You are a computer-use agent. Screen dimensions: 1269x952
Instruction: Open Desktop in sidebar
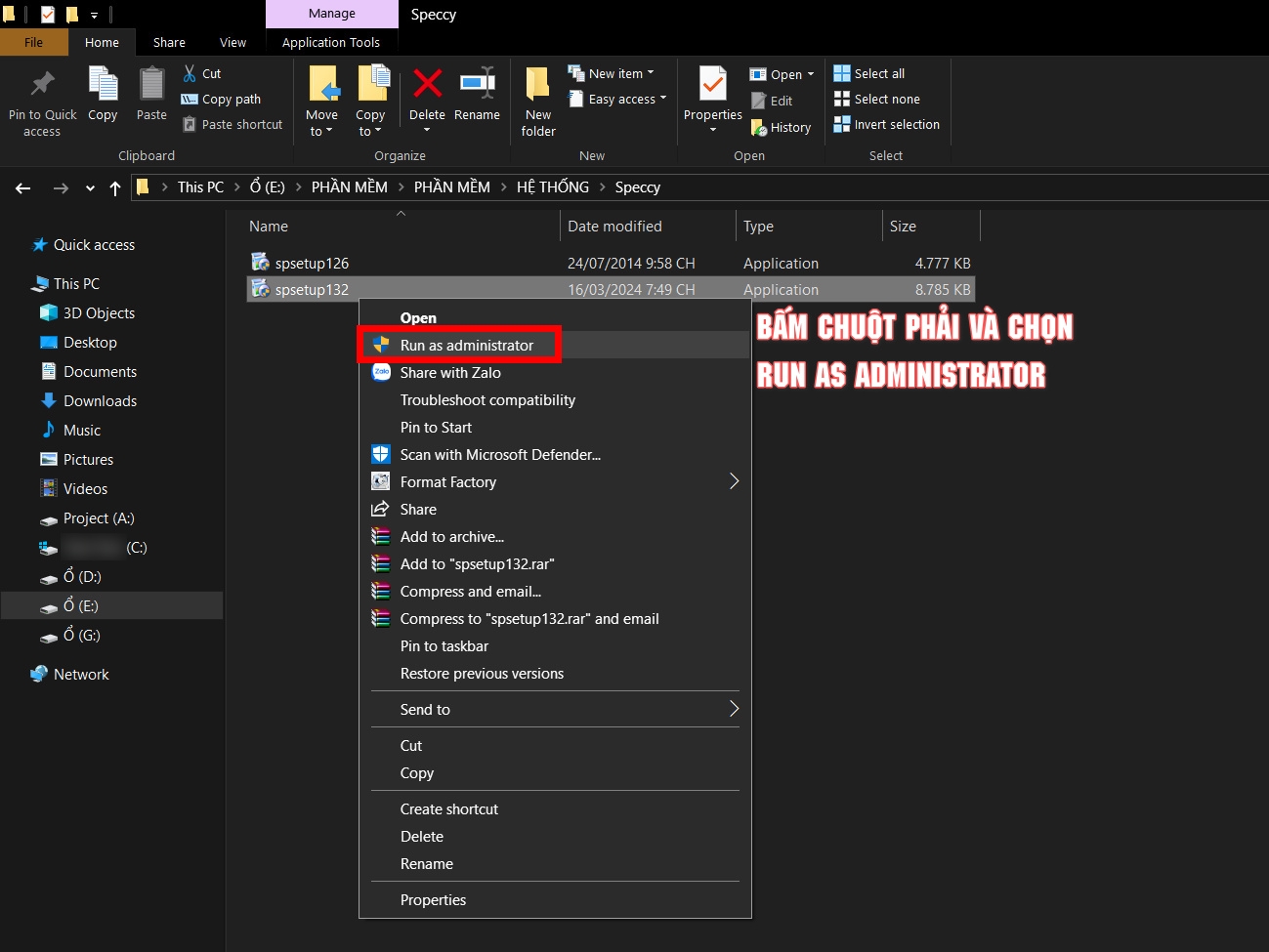[90, 342]
